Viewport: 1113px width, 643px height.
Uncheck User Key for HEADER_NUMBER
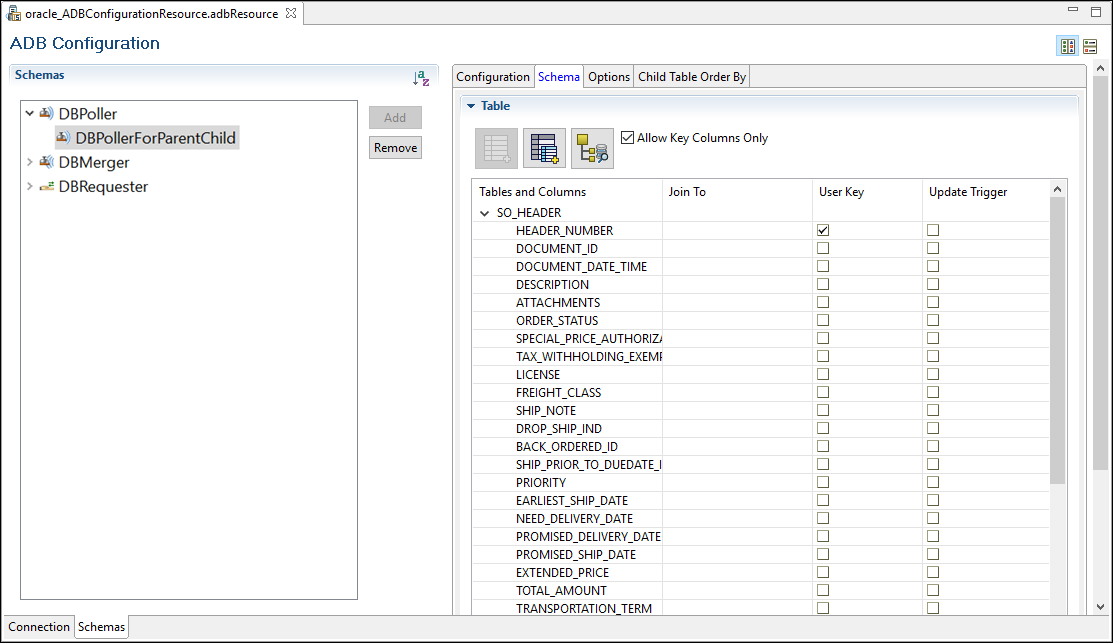click(x=823, y=230)
